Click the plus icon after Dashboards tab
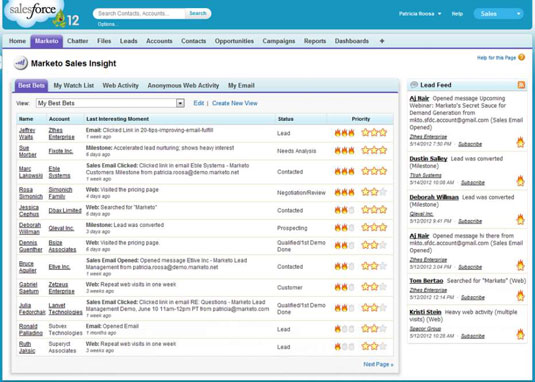 [x=382, y=41]
